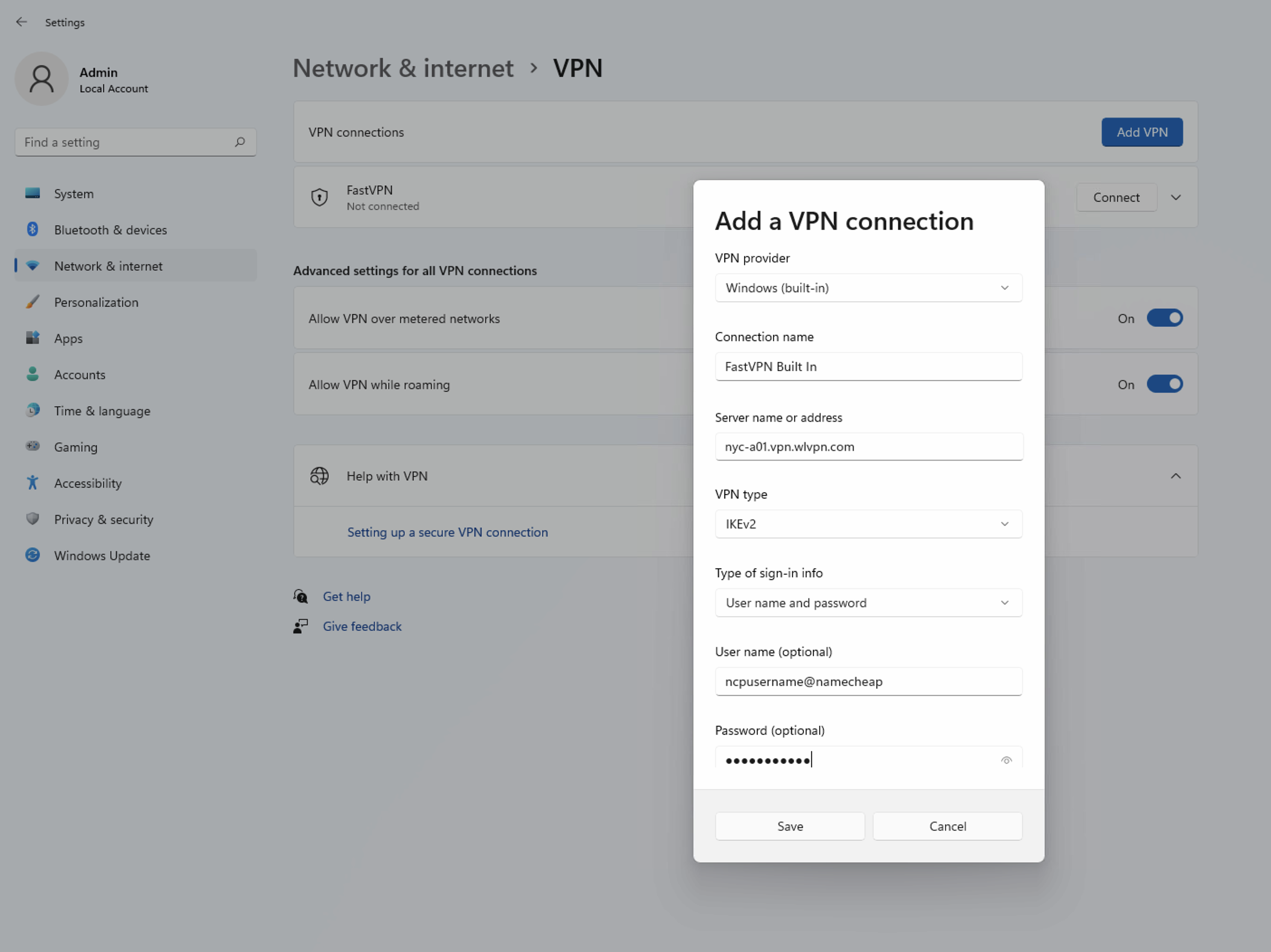Click the Network & internet breadcrumb
The height and width of the screenshot is (952, 1271).
[x=403, y=68]
